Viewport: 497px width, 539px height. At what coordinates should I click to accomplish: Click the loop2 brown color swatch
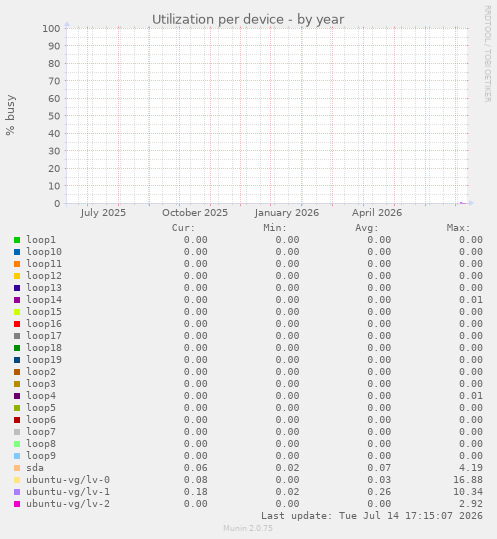(17, 372)
